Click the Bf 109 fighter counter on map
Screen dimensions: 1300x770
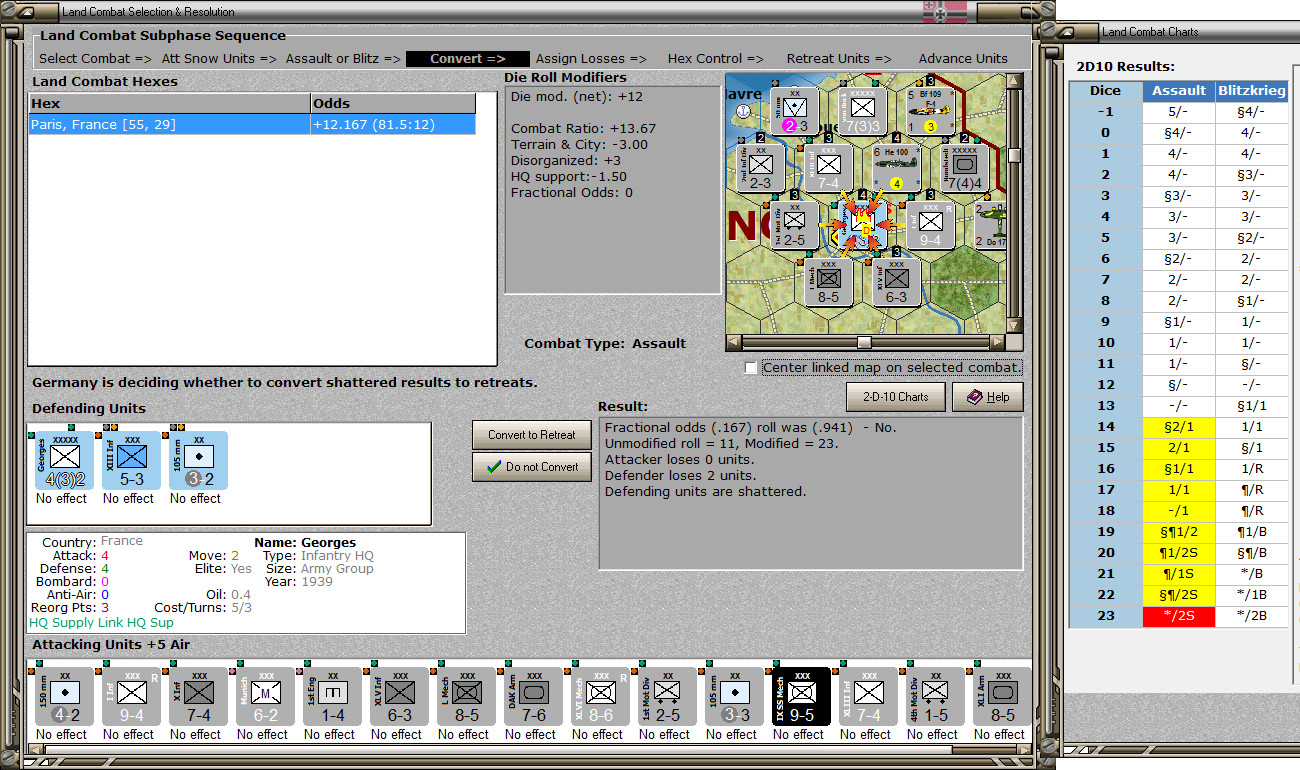(930, 111)
